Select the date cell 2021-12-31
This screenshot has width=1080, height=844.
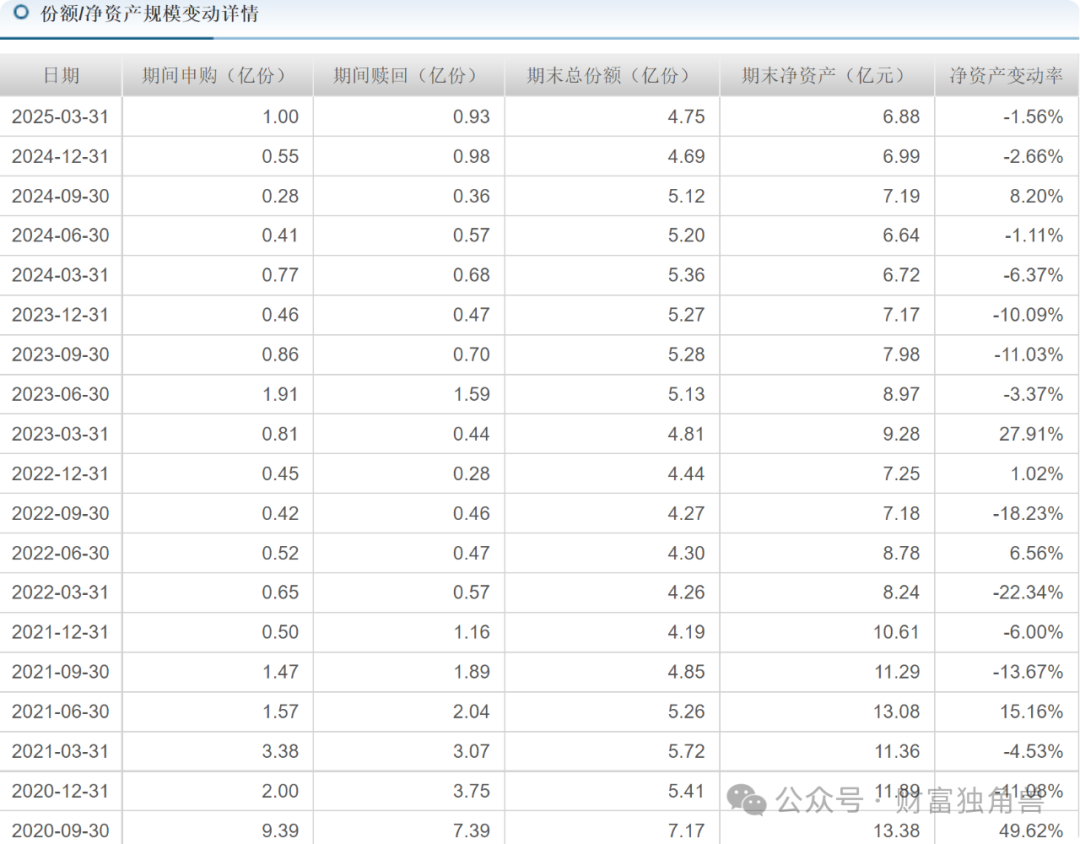coord(61,632)
